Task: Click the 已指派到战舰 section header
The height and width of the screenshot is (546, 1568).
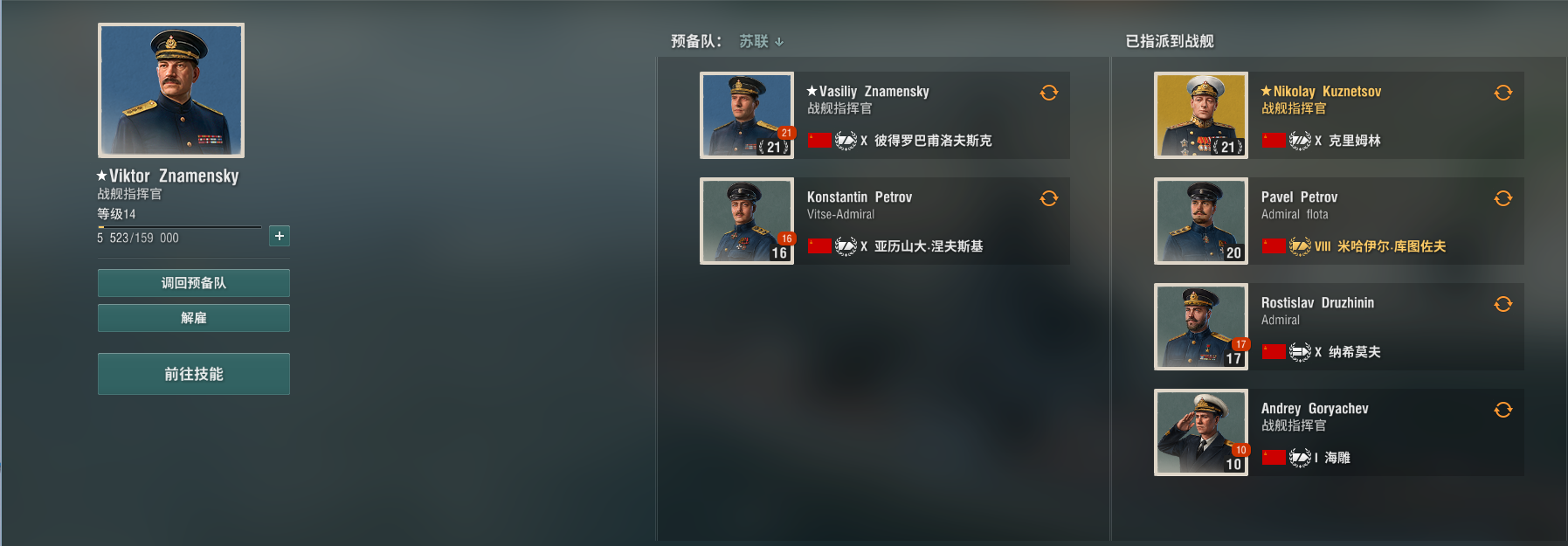Action: click(1170, 41)
